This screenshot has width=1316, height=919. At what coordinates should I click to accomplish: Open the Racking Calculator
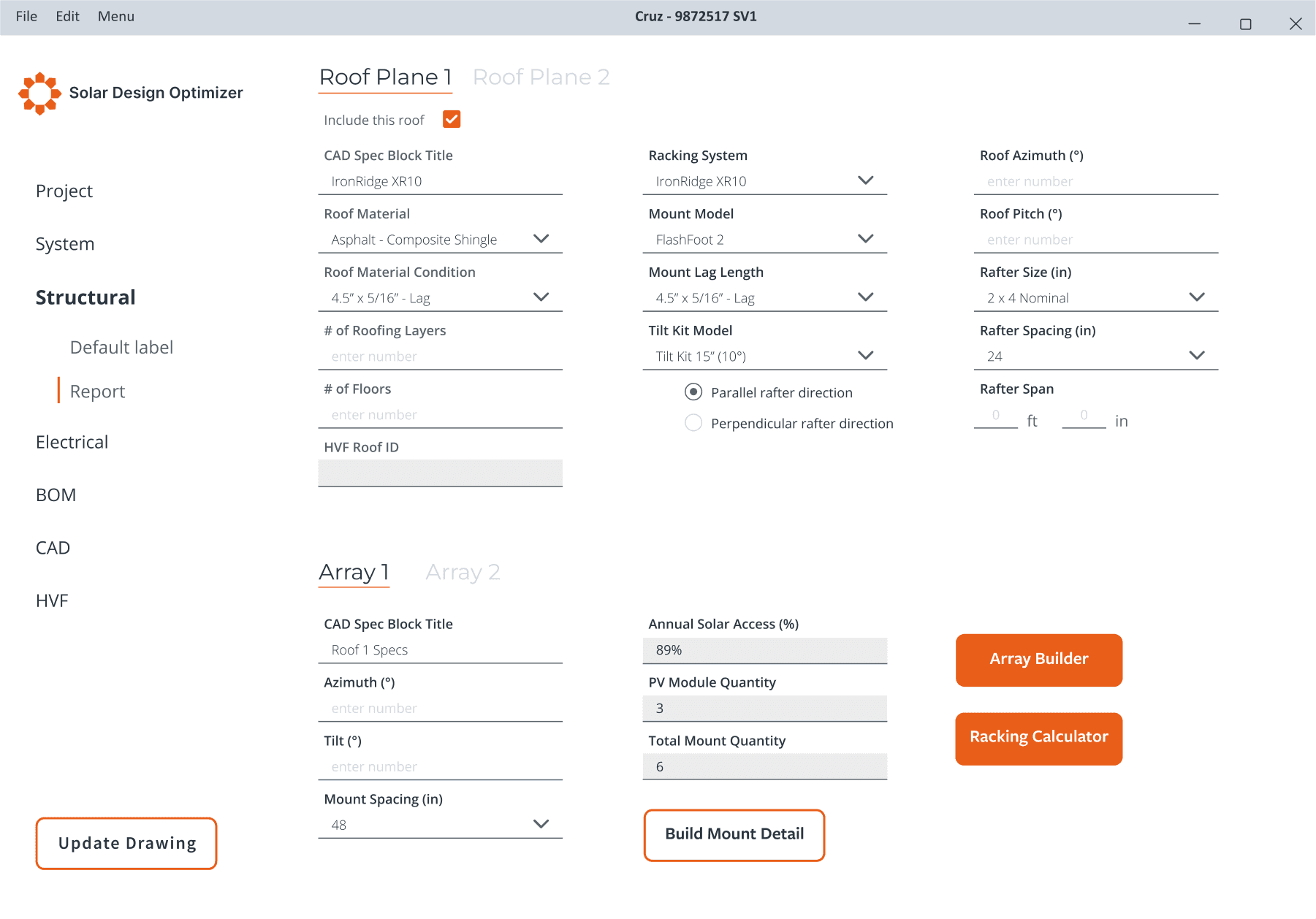tap(1038, 739)
